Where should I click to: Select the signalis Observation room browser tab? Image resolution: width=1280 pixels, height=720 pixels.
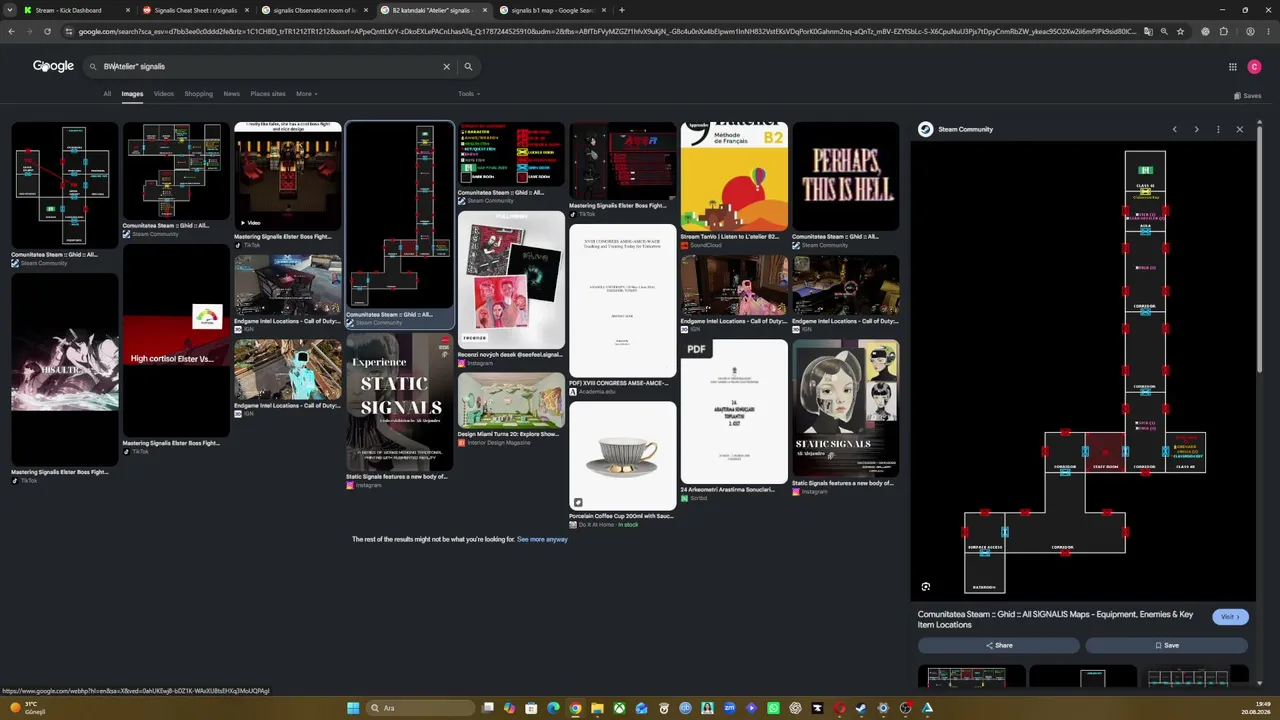pyautogui.click(x=314, y=10)
